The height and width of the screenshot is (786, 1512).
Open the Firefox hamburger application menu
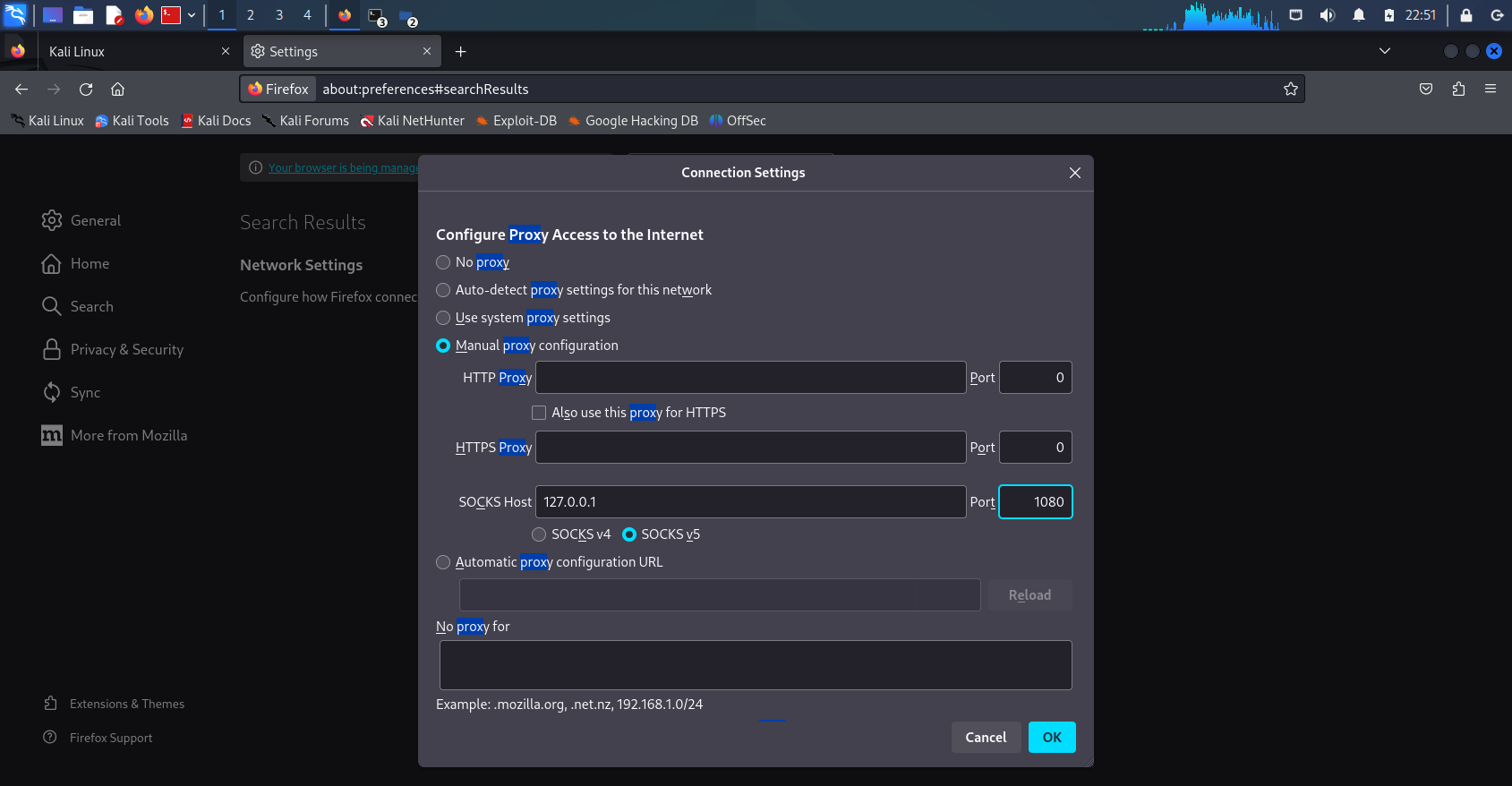tap(1491, 89)
